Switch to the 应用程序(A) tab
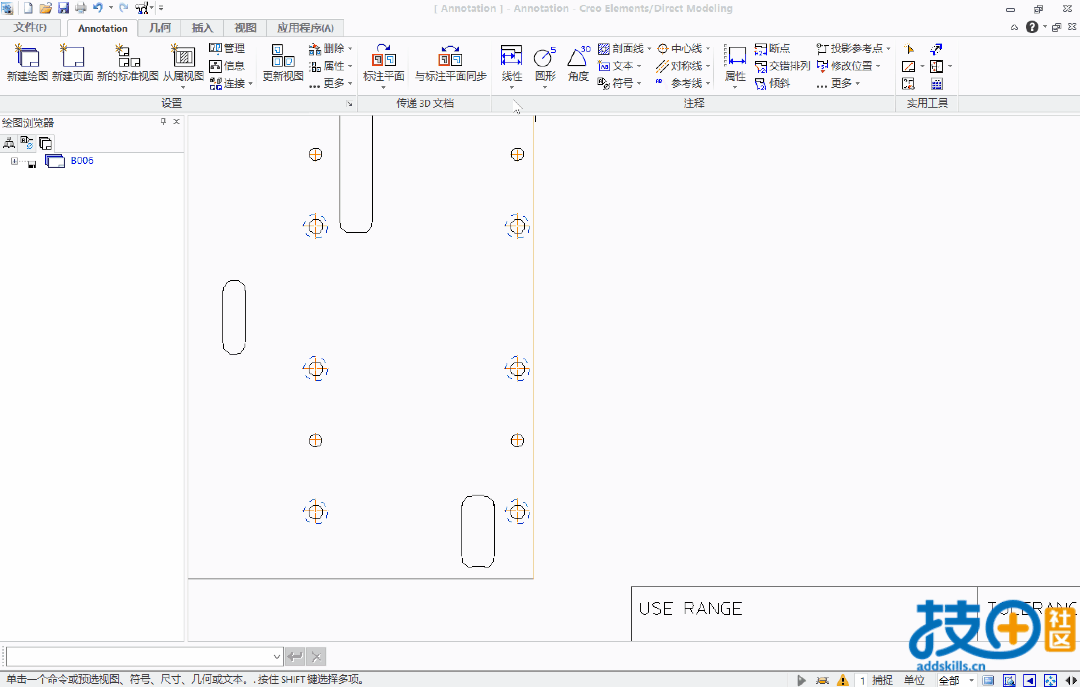This screenshot has height=687, width=1080. click(x=305, y=28)
